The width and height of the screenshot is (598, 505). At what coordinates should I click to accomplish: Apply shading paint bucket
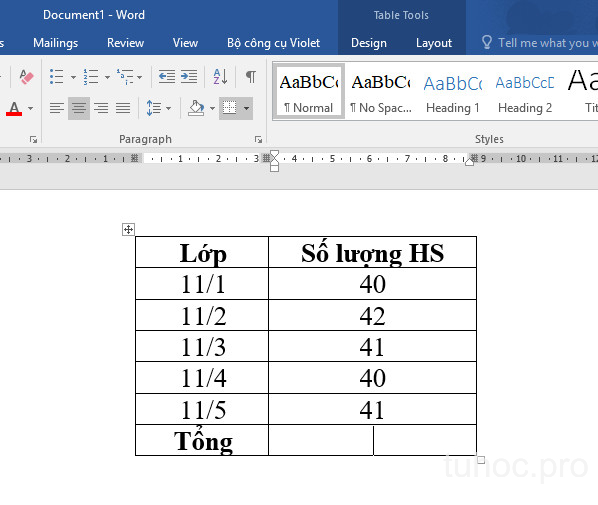tap(196, 108)
